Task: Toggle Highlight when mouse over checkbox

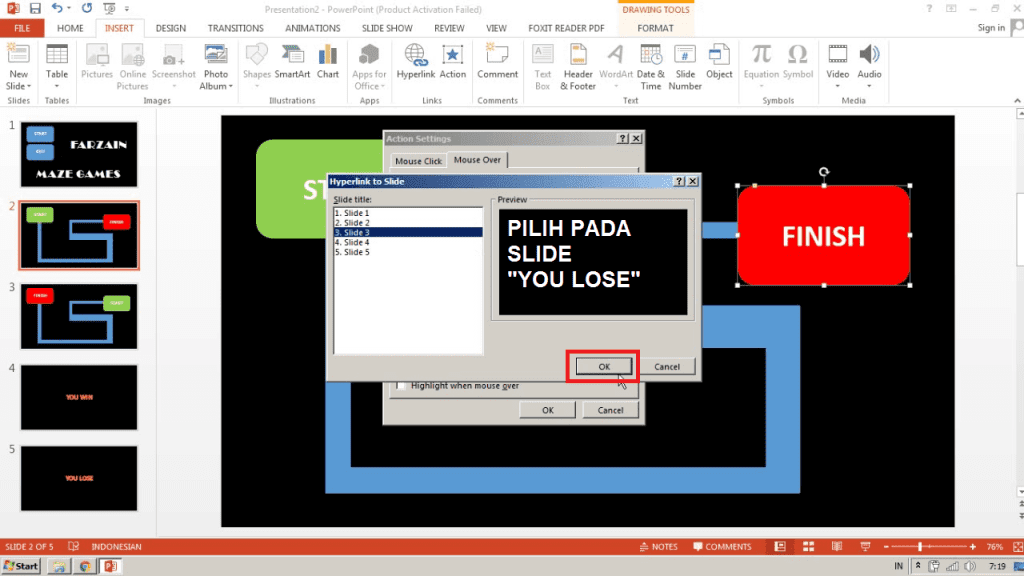Action: [x=401, y=386]
